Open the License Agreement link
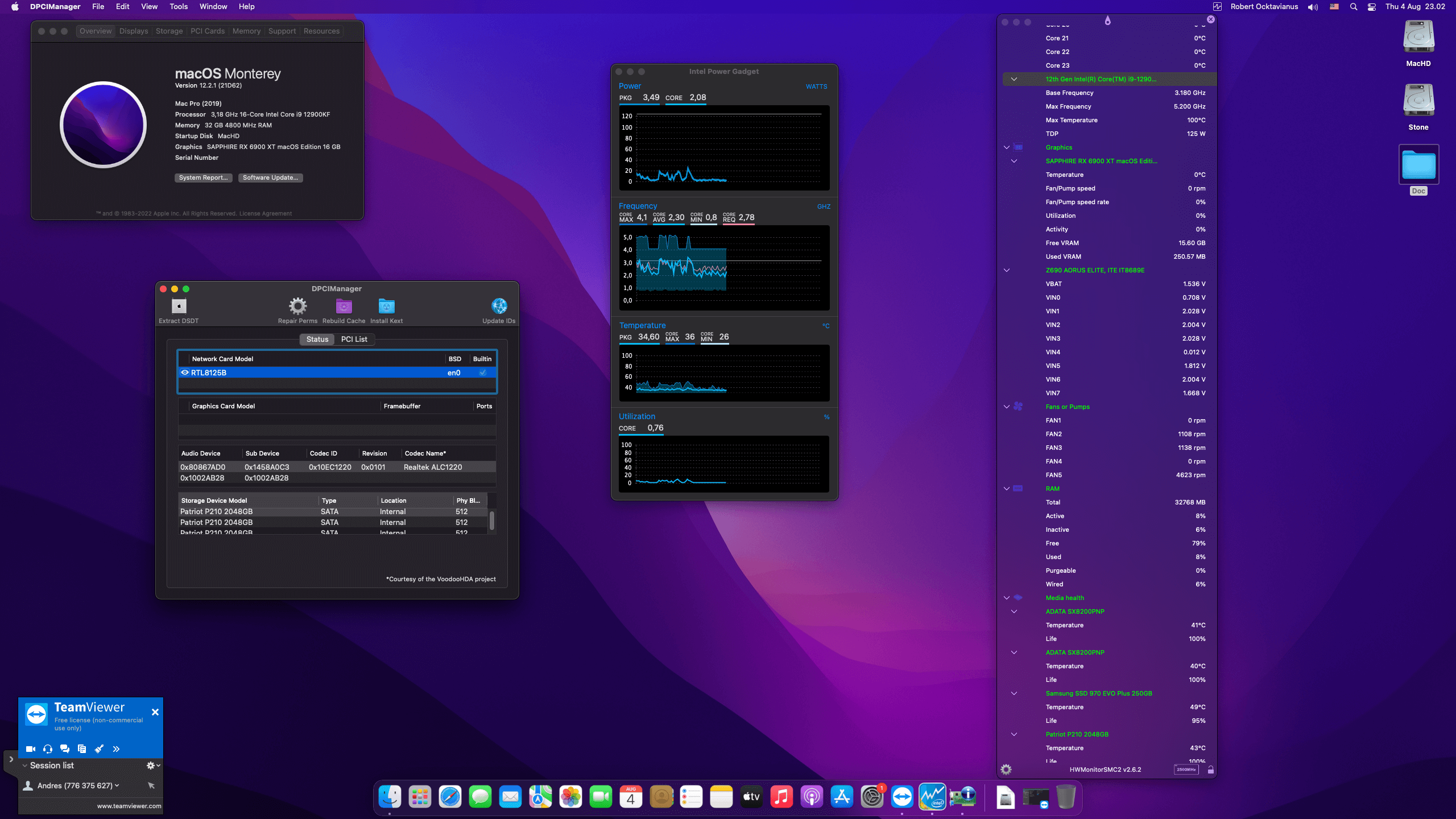The image size is (1456, 819). (265, 214)
